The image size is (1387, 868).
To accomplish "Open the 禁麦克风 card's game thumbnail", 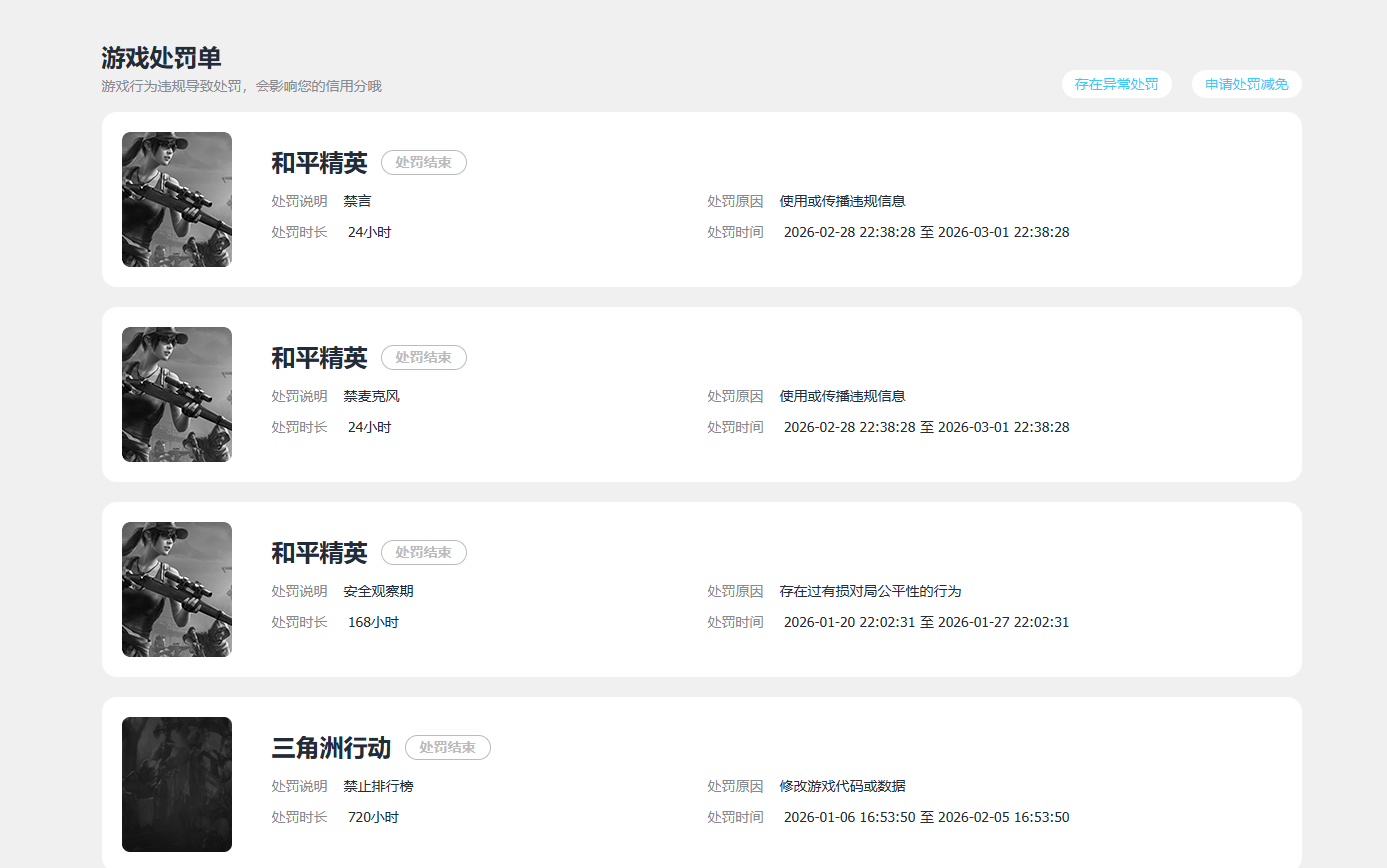I will click(x=177, y=394).
